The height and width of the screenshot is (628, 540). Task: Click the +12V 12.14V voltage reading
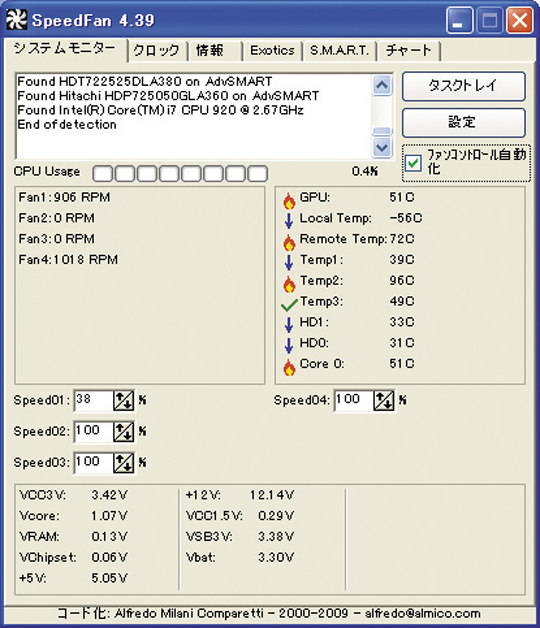240,495
